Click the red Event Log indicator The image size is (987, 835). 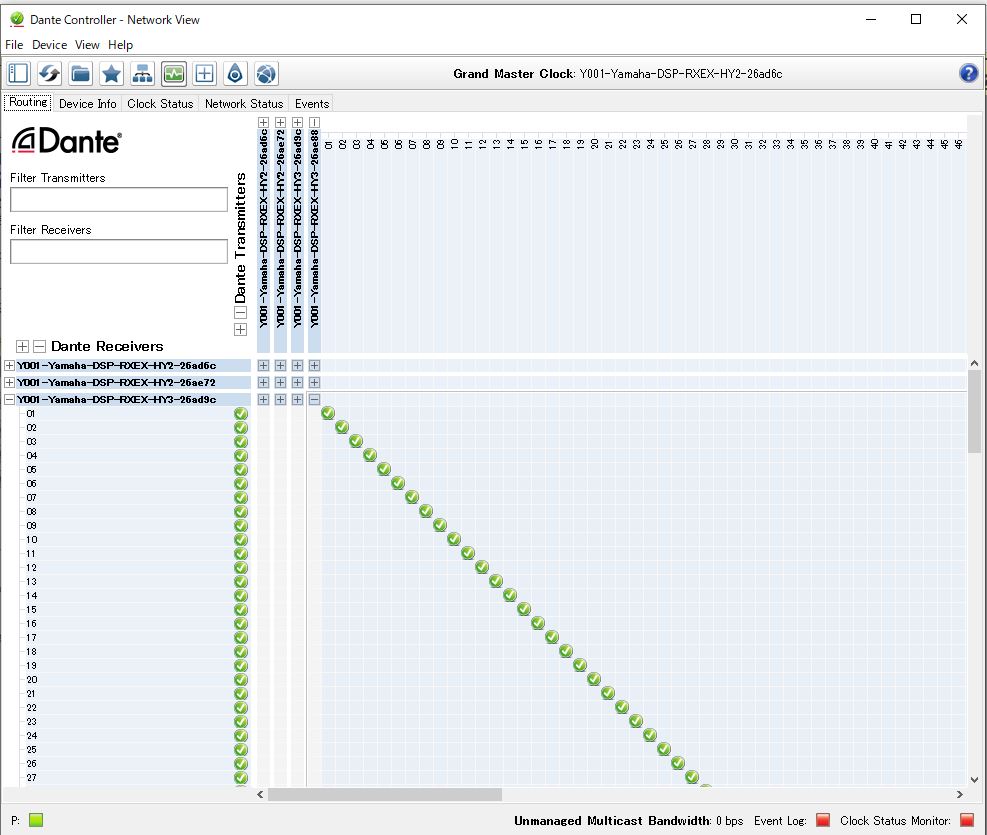click(x=823, y=821)
